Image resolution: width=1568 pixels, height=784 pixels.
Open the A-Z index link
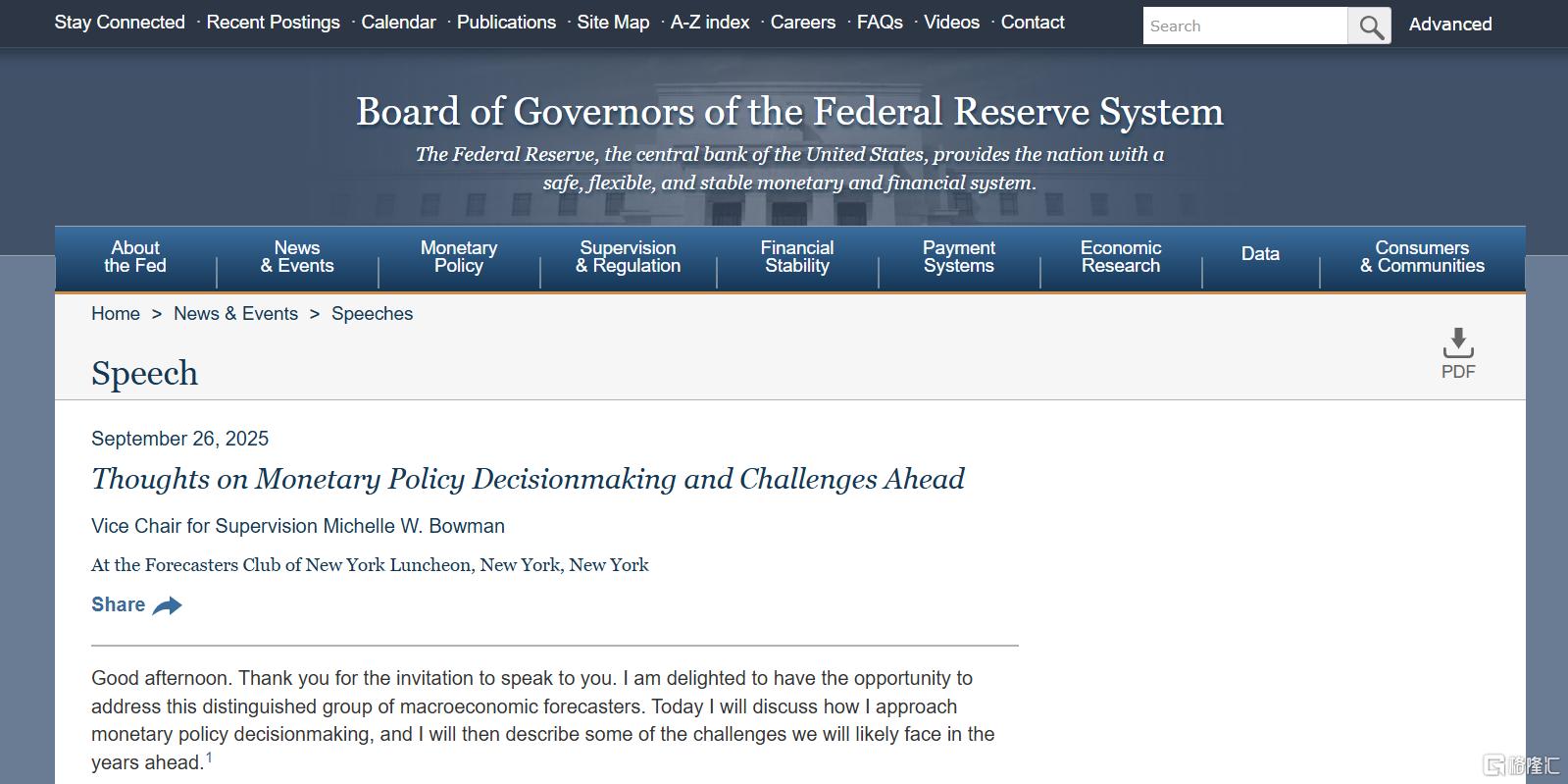point(710,22)
